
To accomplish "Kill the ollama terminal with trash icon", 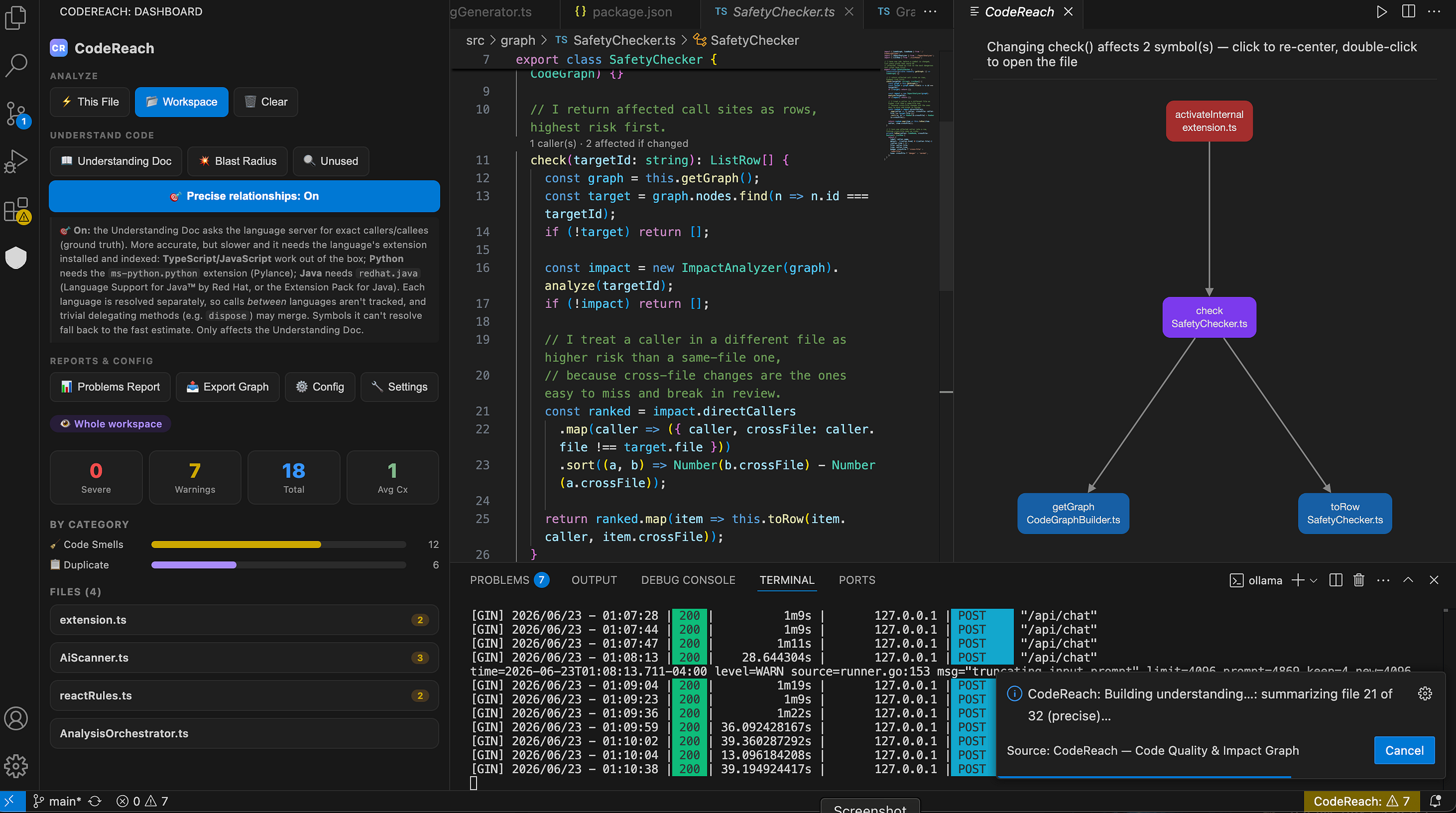I will click(1359, 580).
